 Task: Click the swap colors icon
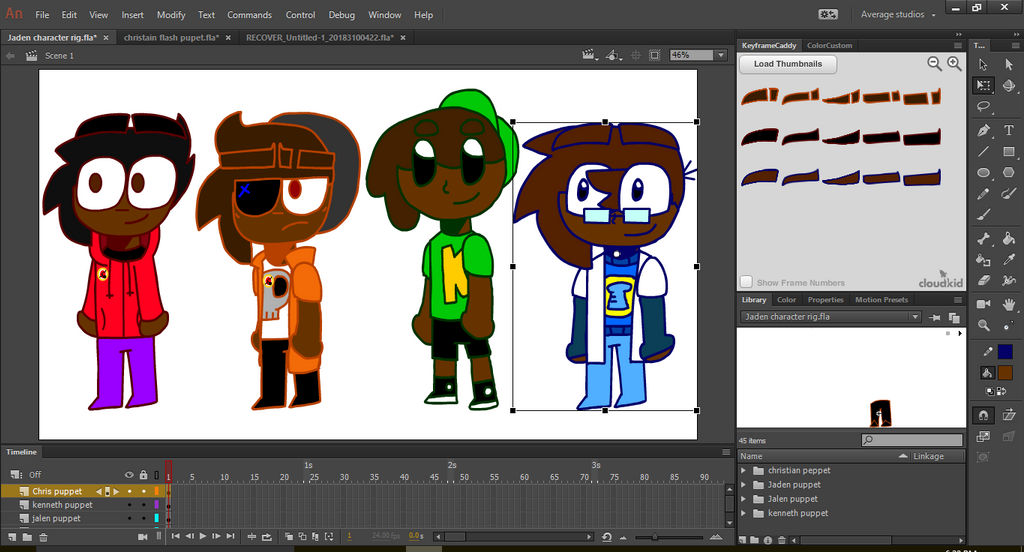point(1000,391)
